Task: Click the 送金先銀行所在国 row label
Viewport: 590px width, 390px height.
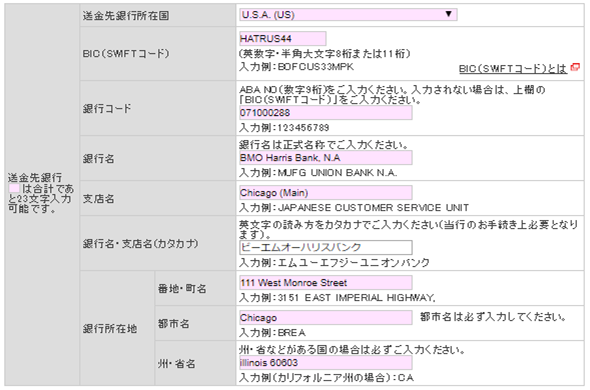Action: click(126, 15)
